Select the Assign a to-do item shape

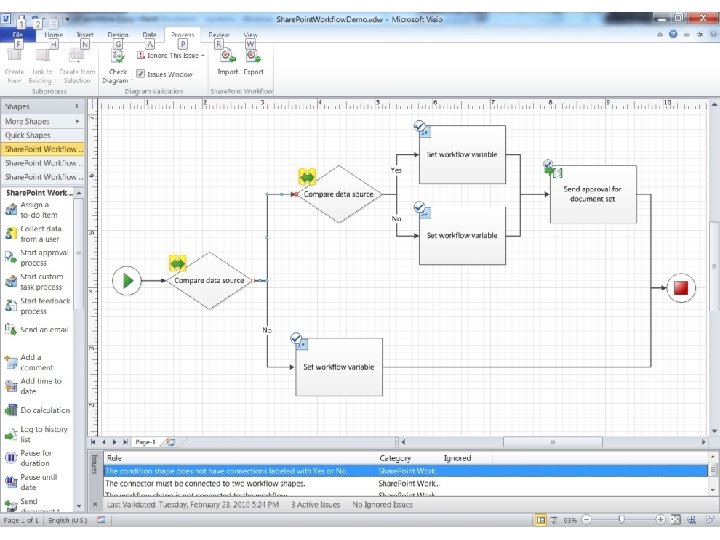click(38, 209)
